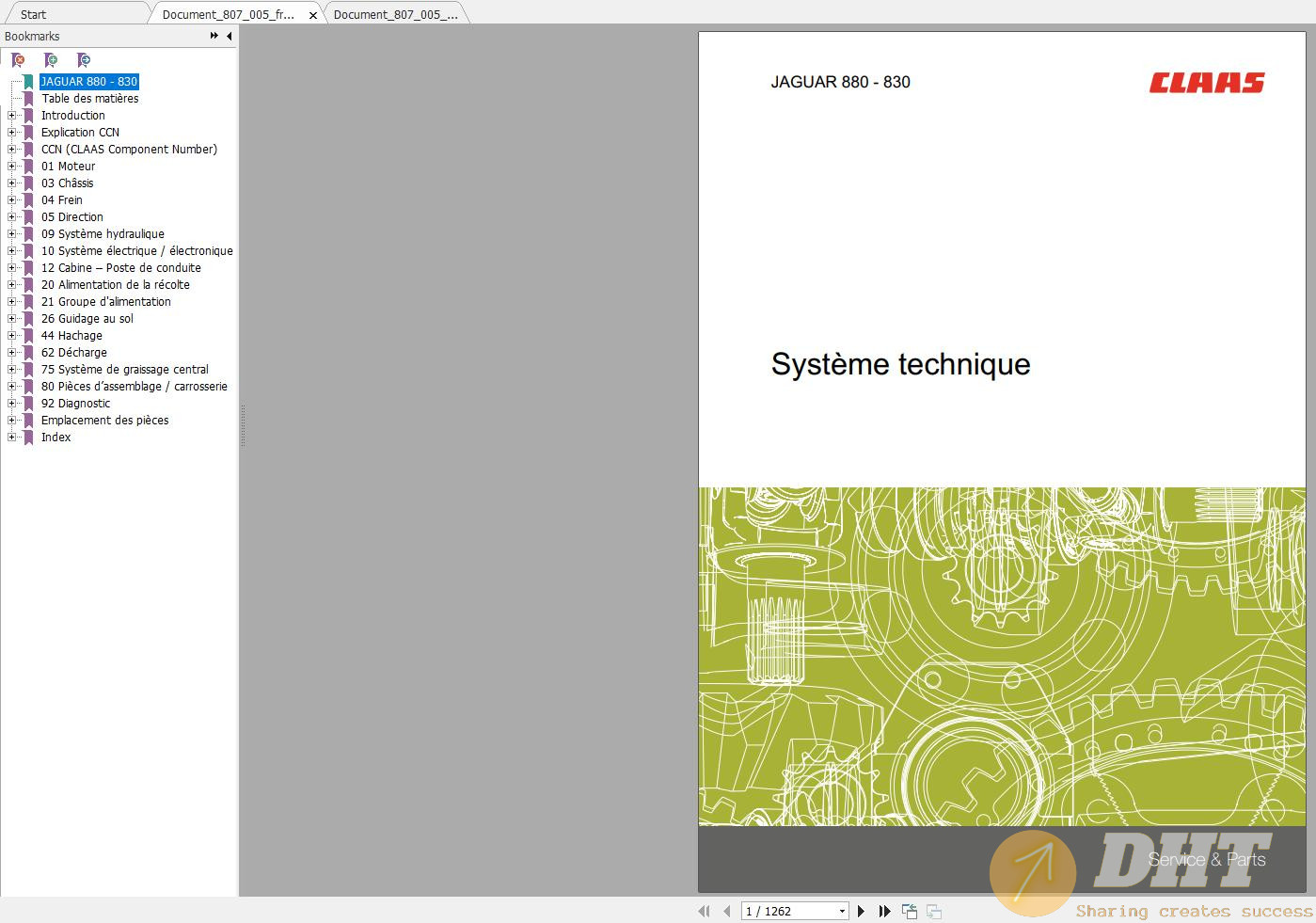The height and width of the screenshot is (923, 1316).
Task: Open the Table des matières bookmark
Action: click(x=90, y=99)
